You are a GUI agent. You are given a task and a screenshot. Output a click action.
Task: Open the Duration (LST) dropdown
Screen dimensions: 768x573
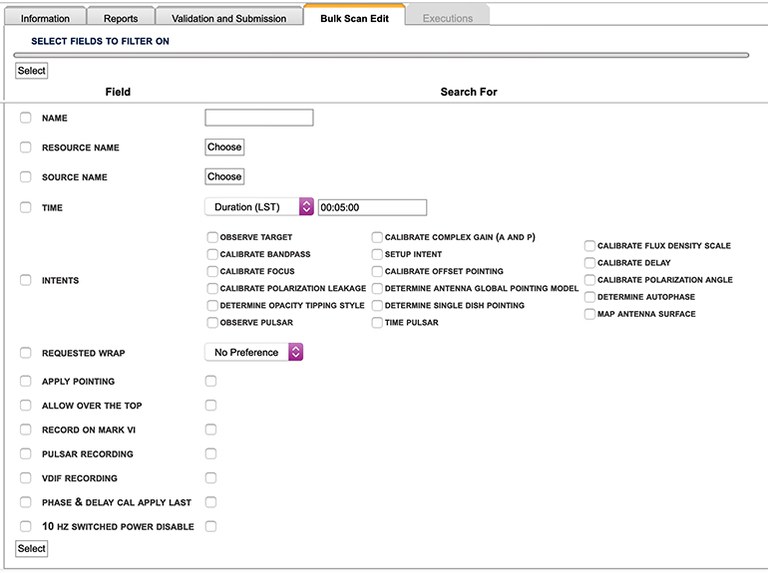[x=259, y=207]
